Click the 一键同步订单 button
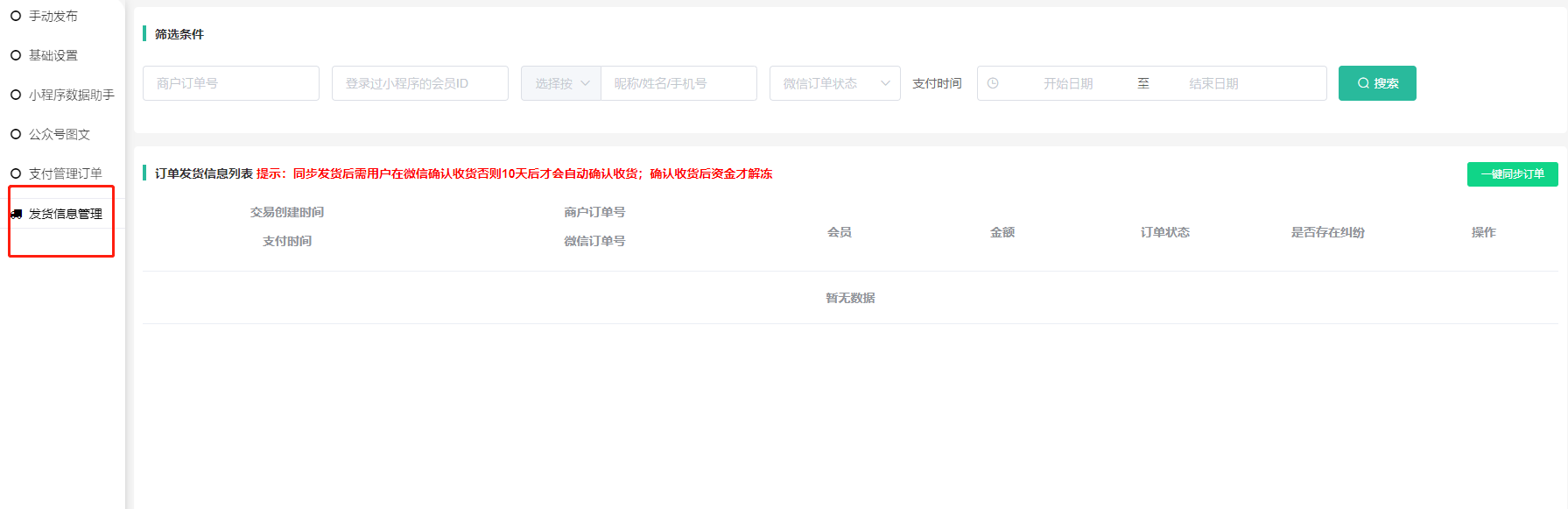 (1513, 174)
